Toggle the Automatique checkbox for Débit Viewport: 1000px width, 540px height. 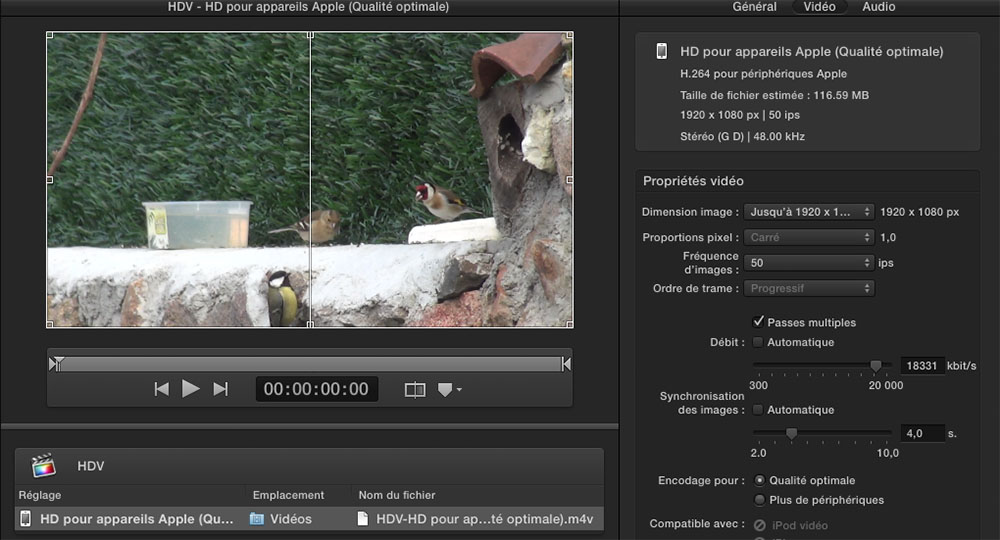(758, 342)
